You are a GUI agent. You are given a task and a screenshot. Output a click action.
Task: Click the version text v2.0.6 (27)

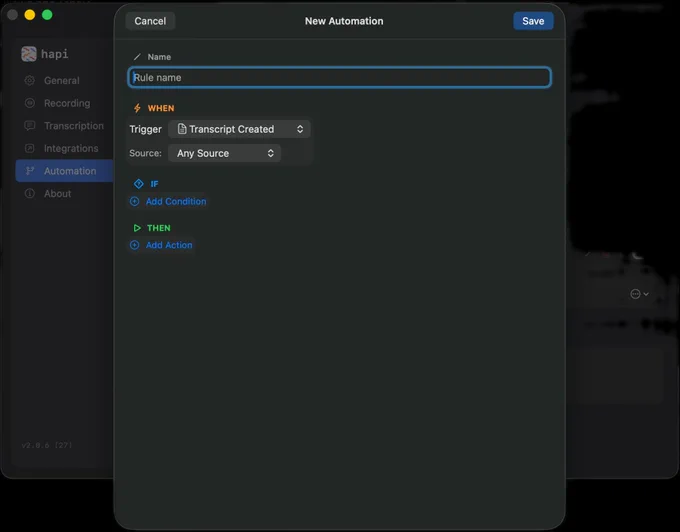click(47, 445)
